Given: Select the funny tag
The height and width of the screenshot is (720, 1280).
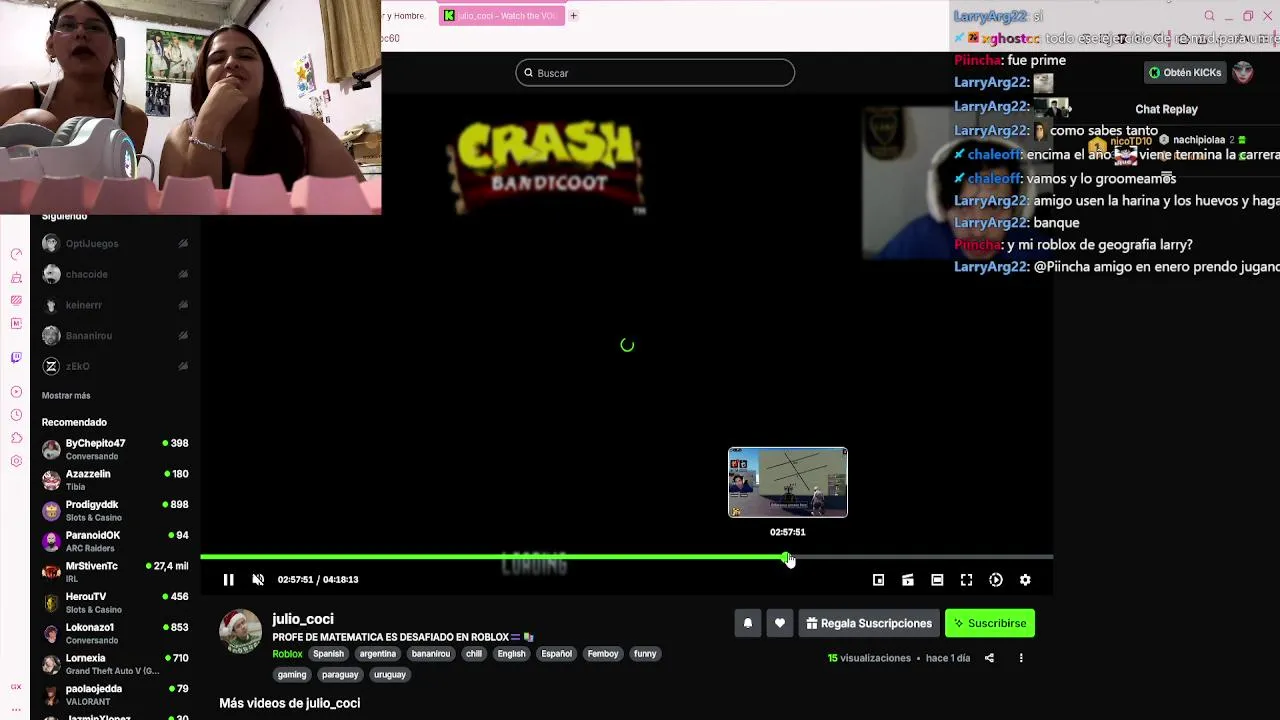Looking at the screenshot, I should tap(645, 654).
